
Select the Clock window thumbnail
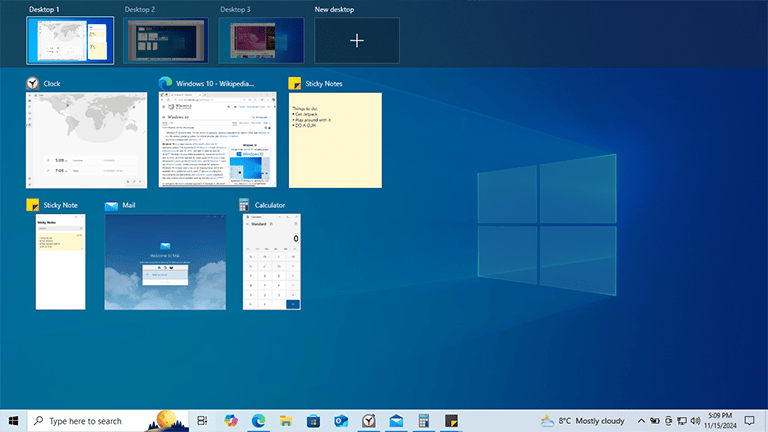(86, 140)
